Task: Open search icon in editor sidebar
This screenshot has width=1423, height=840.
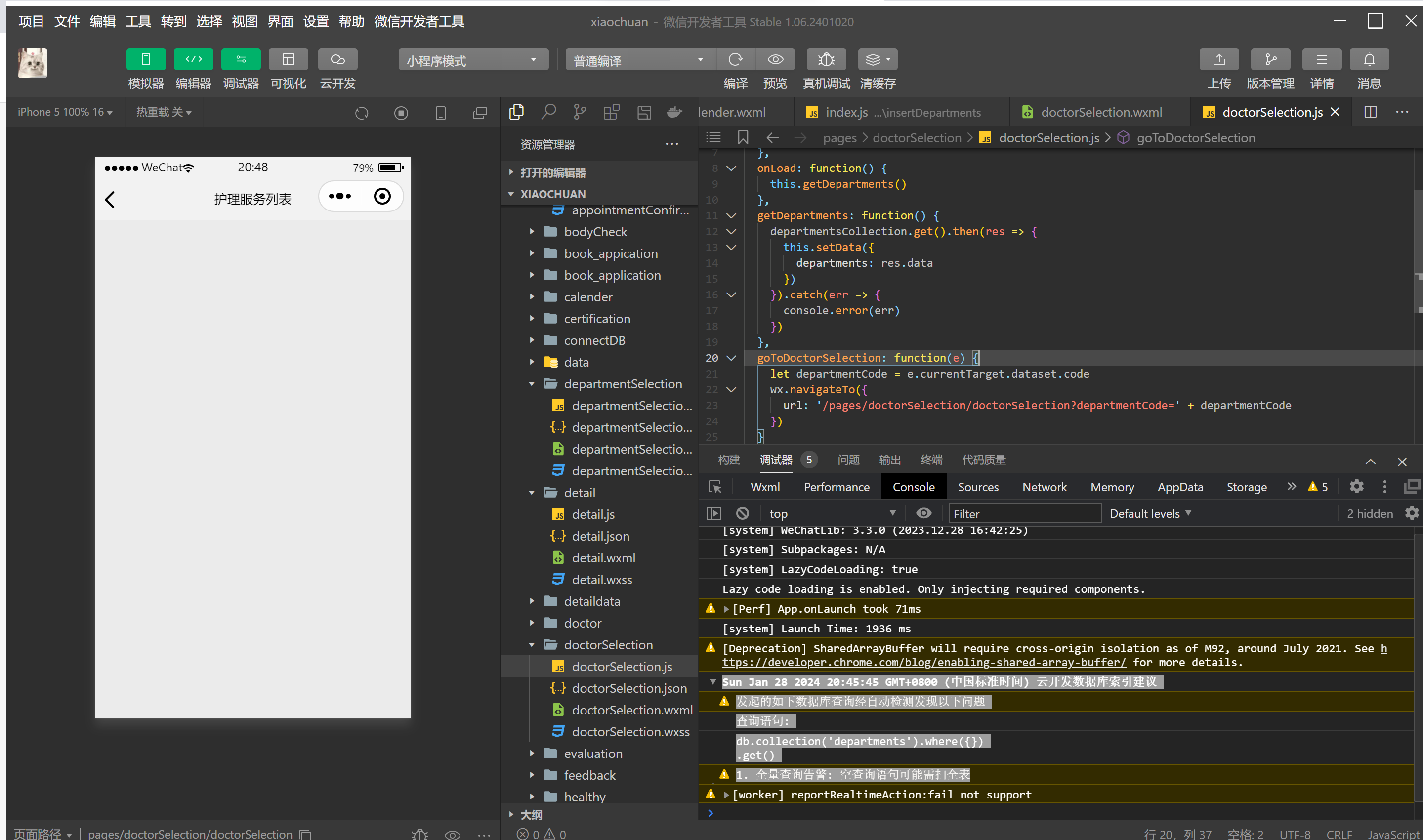Action: [548, 112]
